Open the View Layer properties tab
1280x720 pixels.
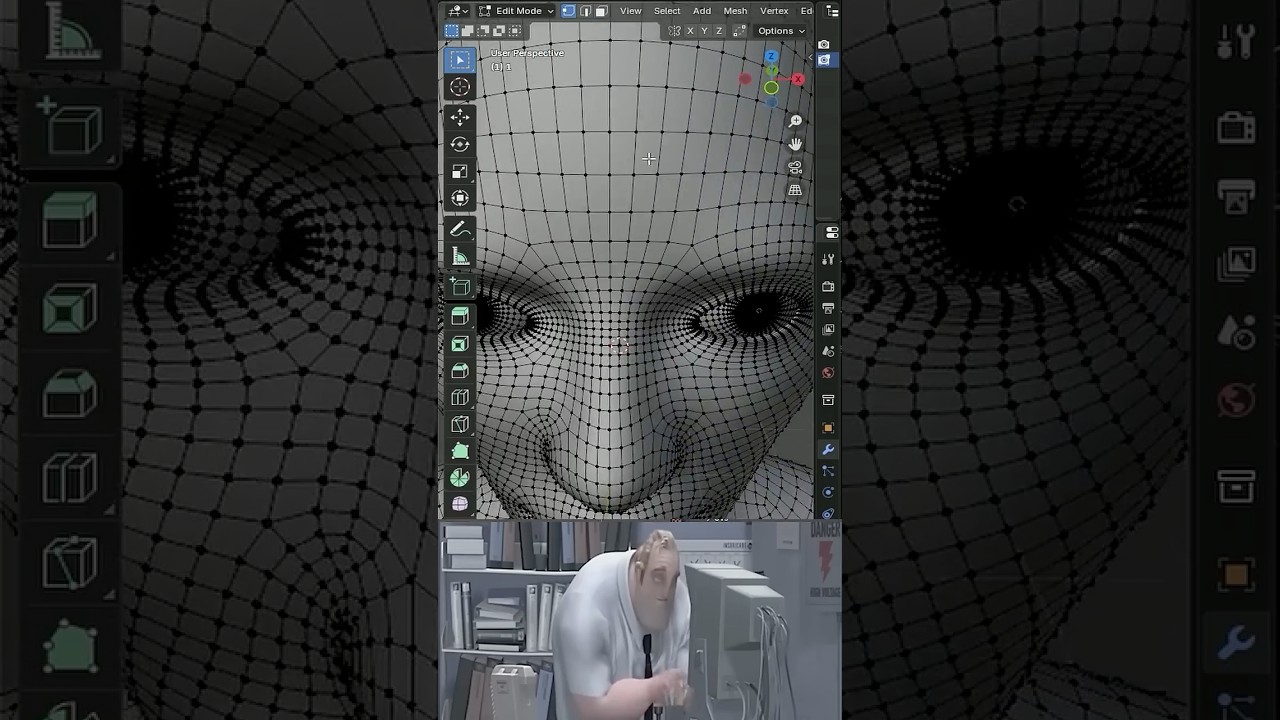[x=828, y=329]
